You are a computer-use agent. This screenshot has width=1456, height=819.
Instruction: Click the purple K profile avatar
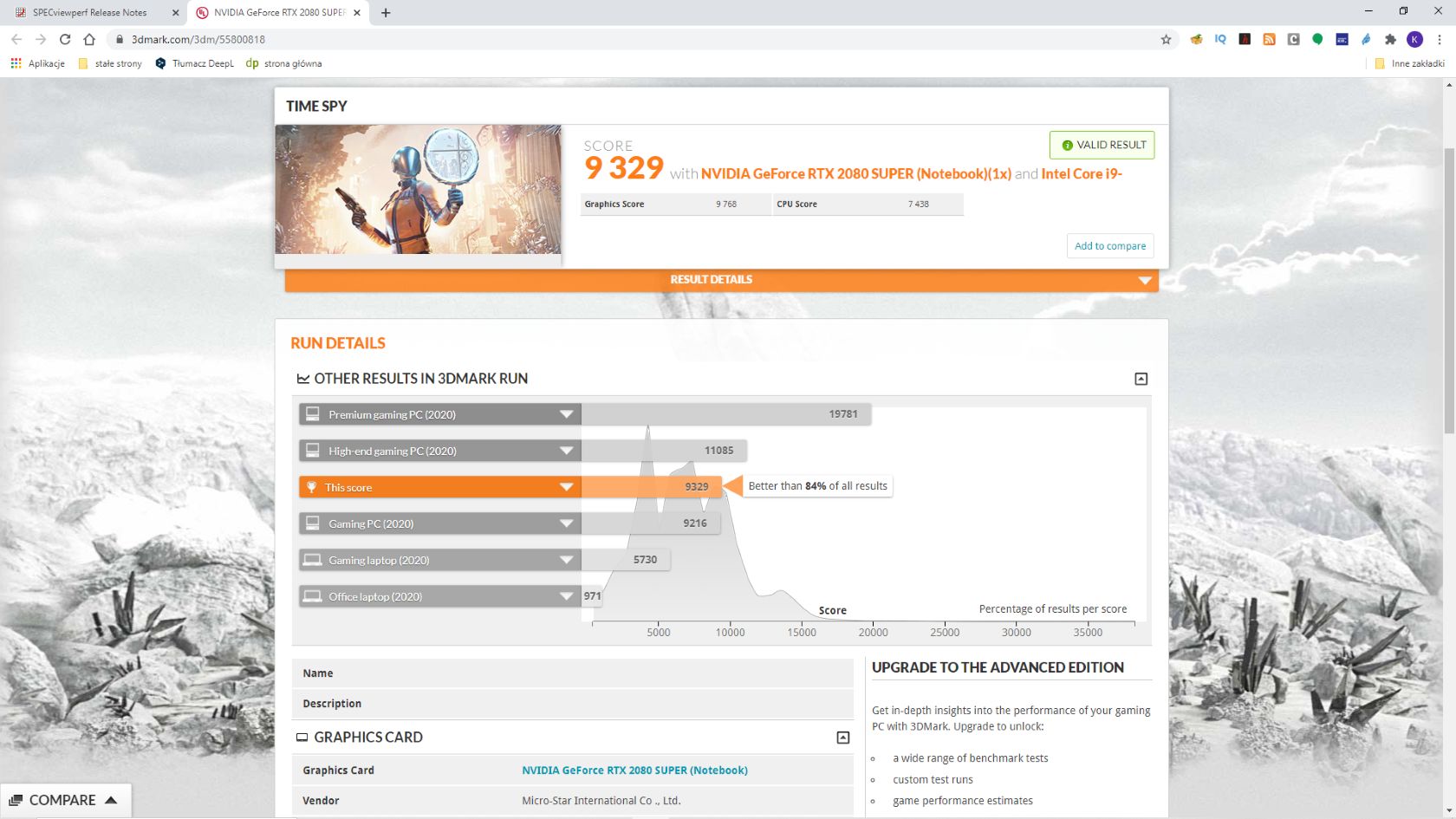pos(1414,39)
